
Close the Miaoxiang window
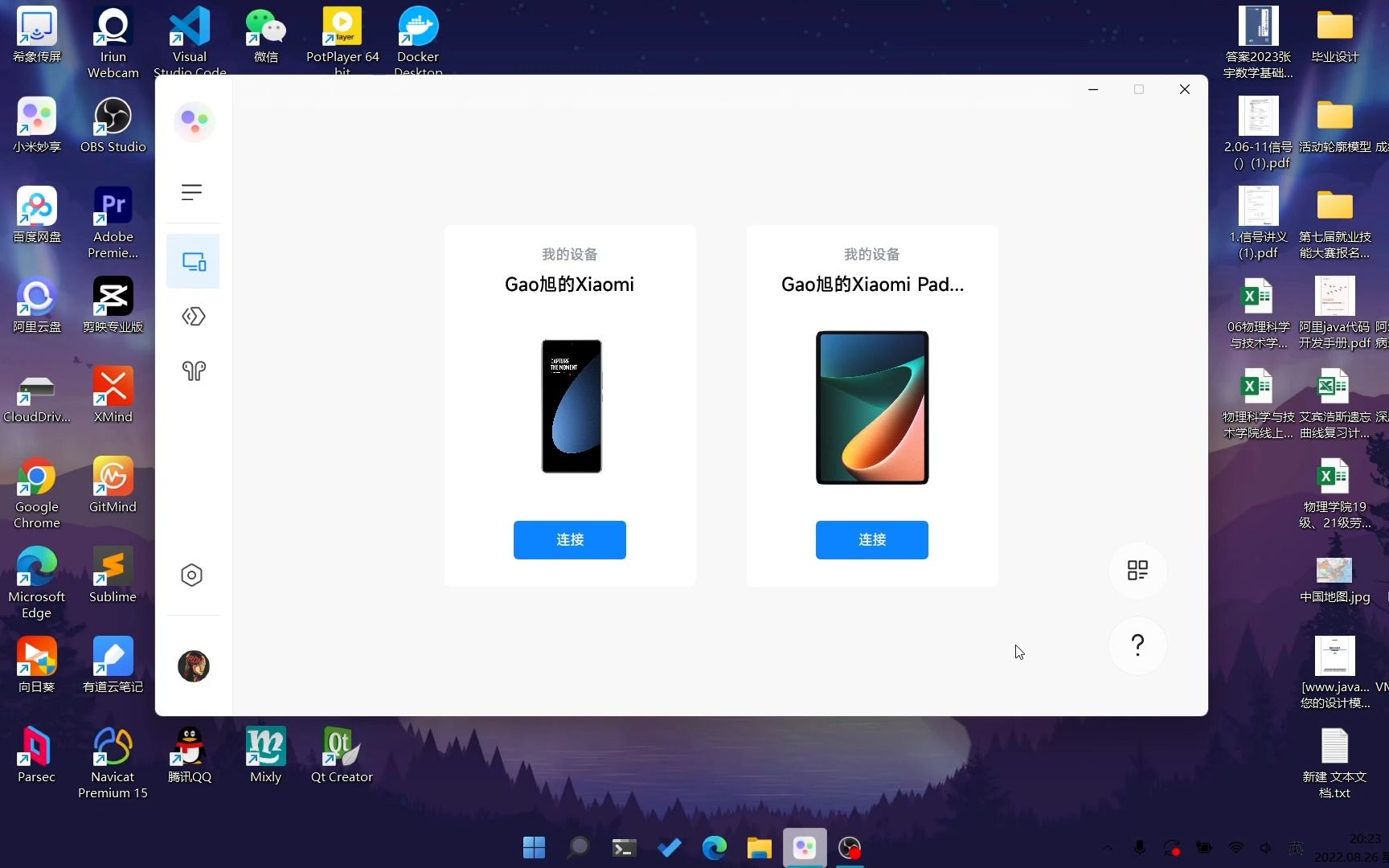click(1185, 89)
